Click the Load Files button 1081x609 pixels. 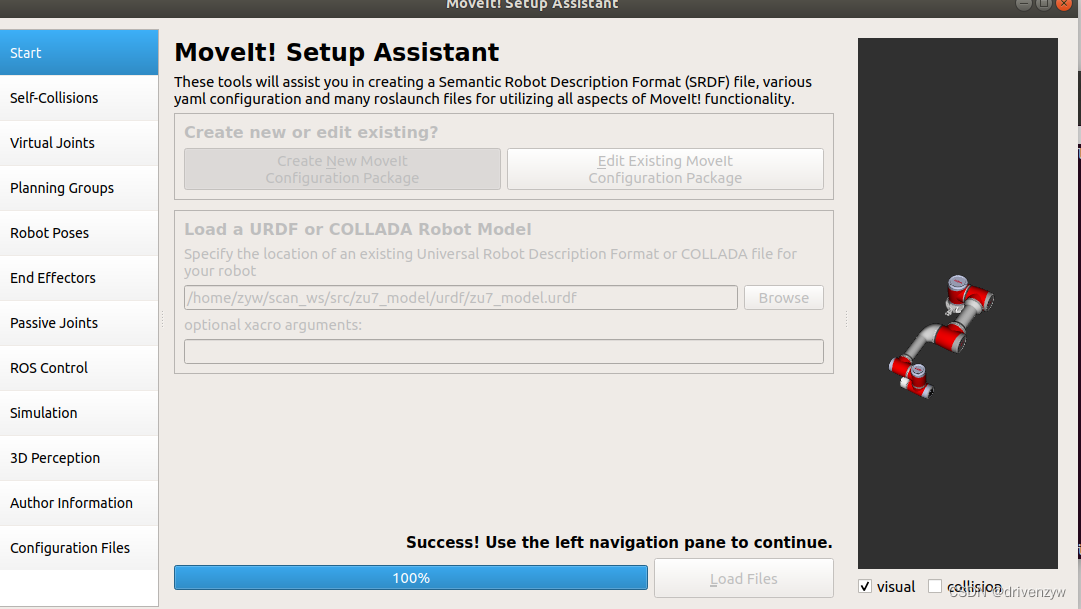coord(744,579)
